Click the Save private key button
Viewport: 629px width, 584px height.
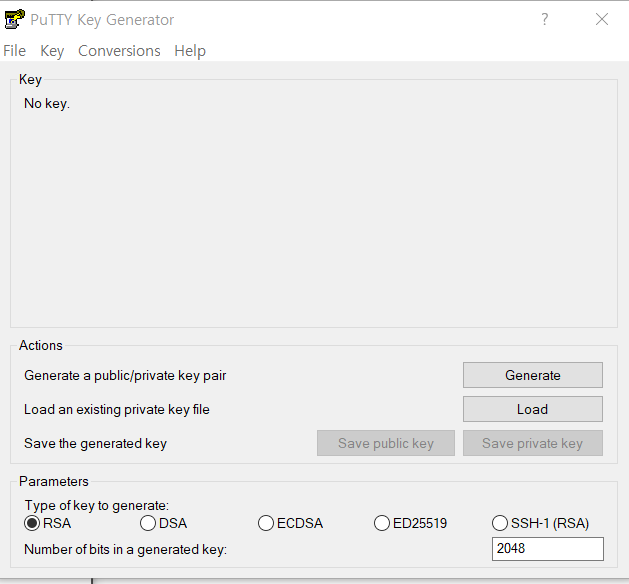pyautogui.click(x=533, y=443)
